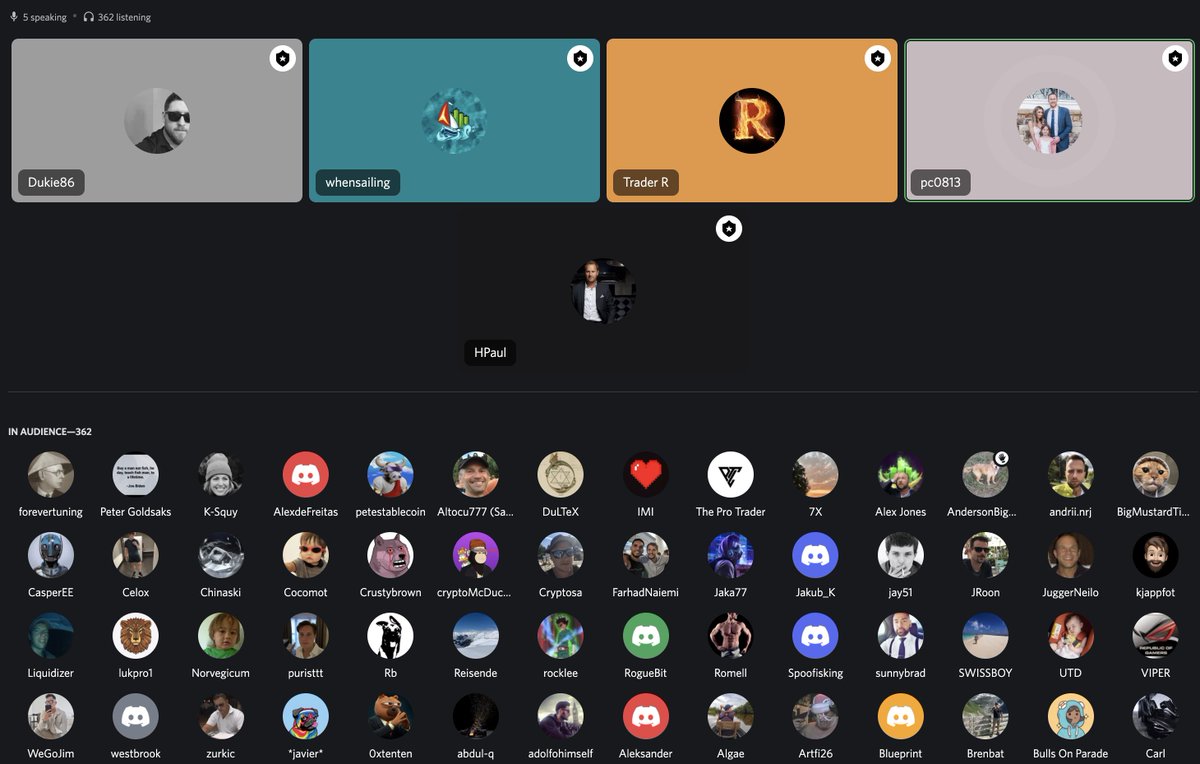Open The Pro Trader's avatar
1200x764 pixels.
pos(731,474)
